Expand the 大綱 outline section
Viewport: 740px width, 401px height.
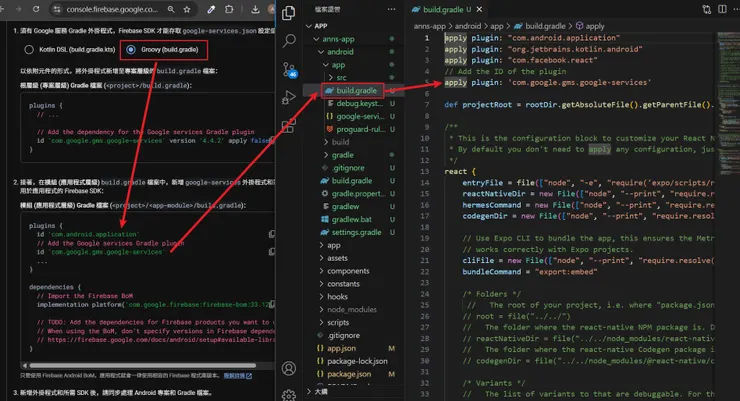(310, 392)
